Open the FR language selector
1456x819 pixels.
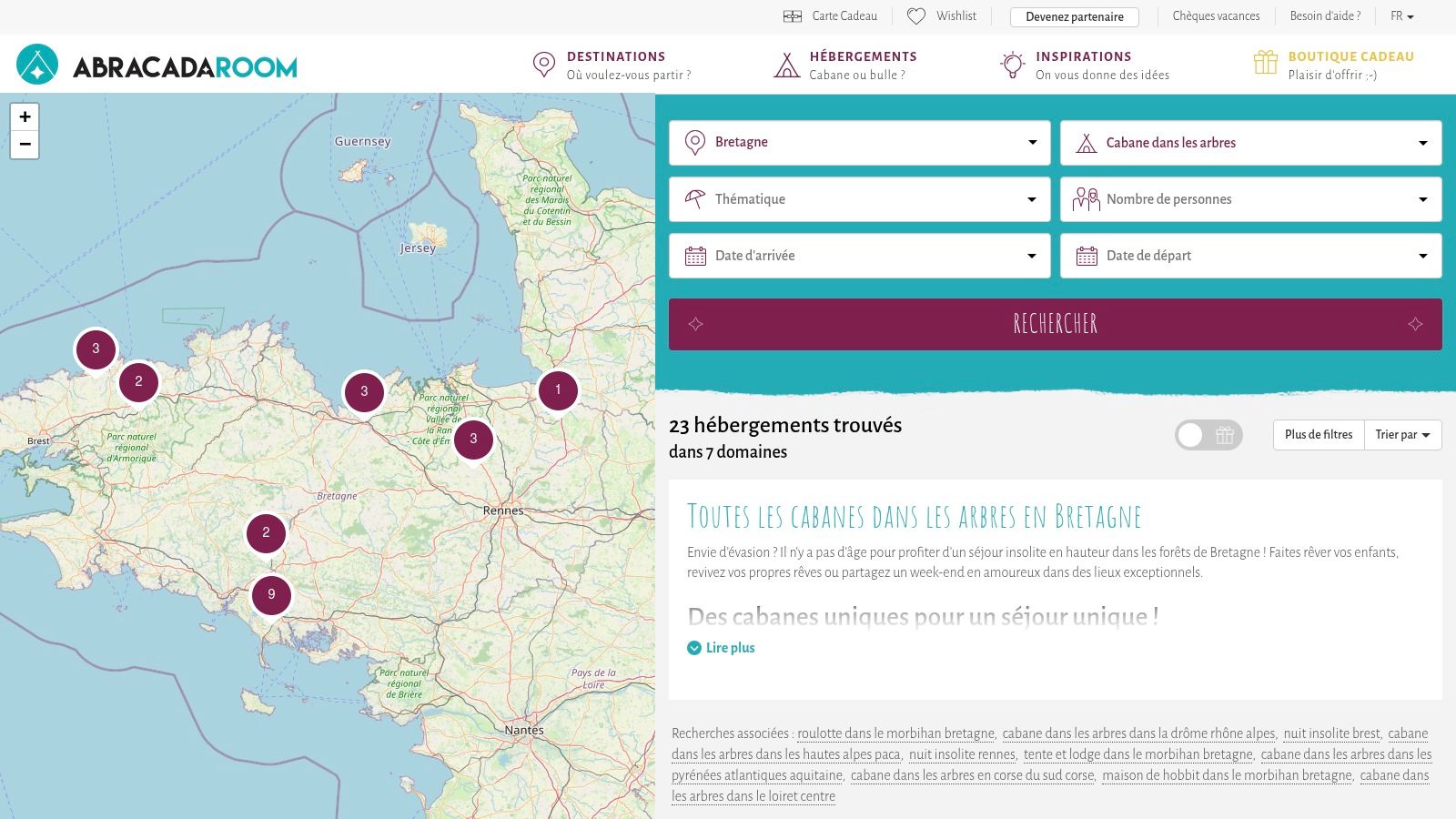tap(1402, 16)
